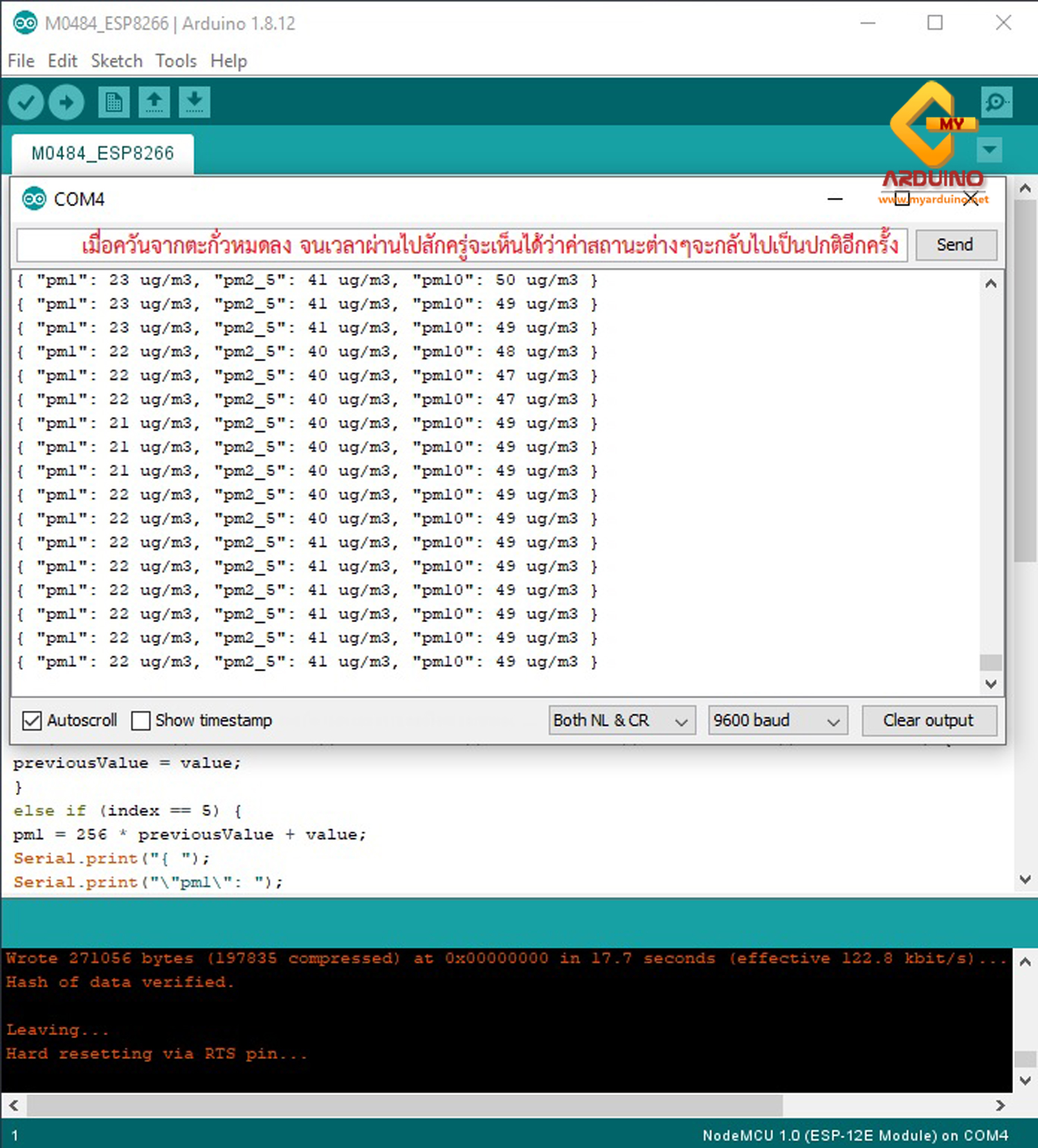
Task: Open the Serial Monitor magnifier icon
Action: click(996, 103)
